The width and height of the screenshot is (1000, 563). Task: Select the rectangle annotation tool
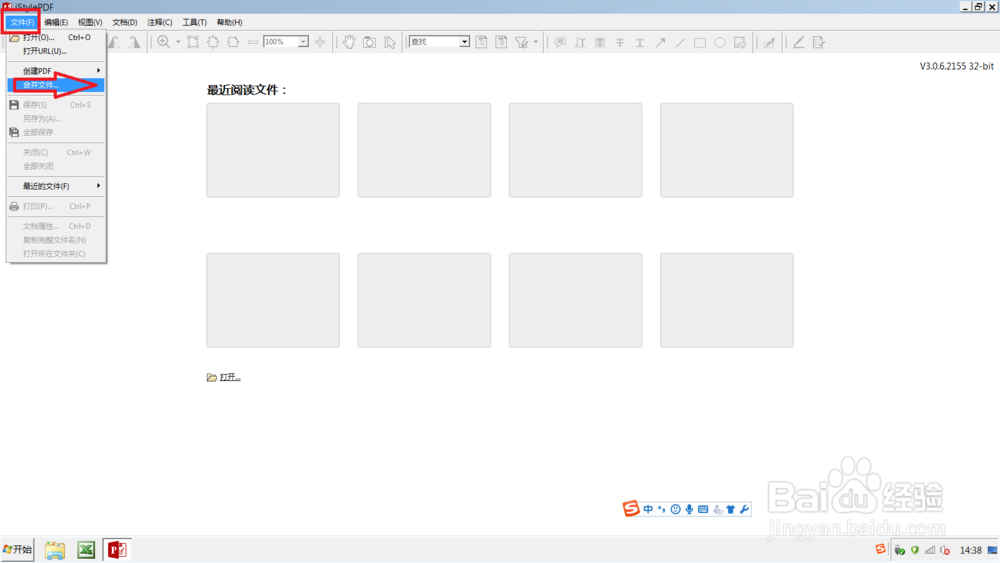coord(700,42)
